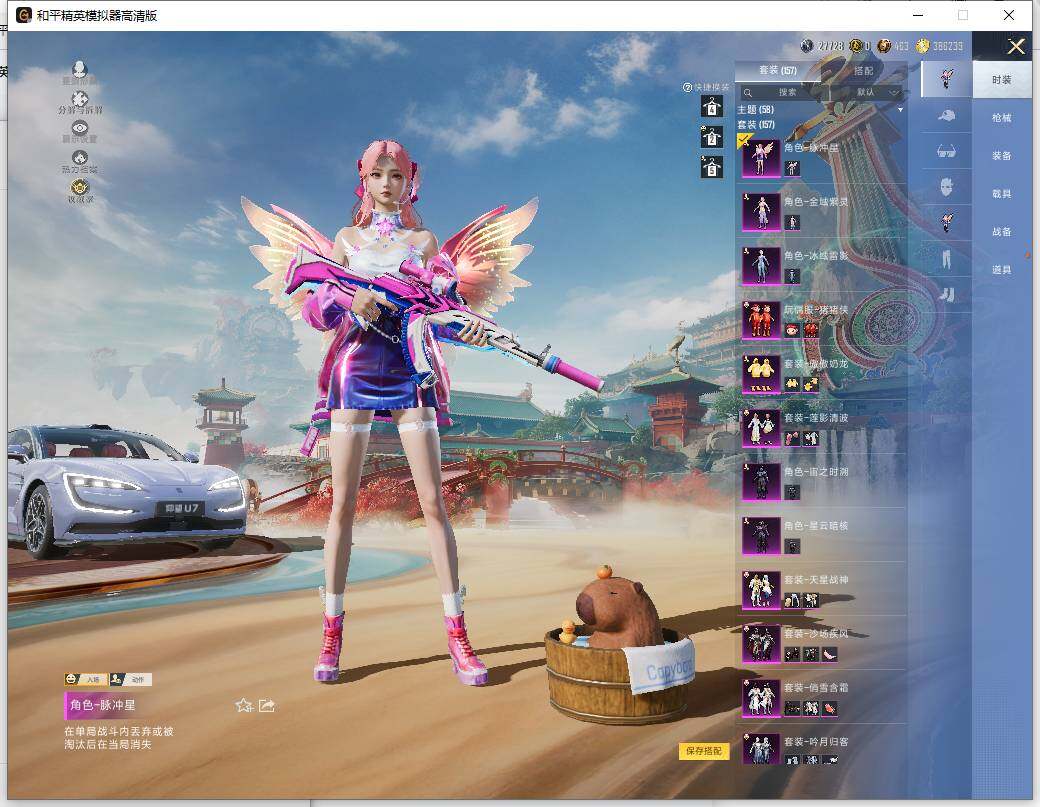1040x807 pixels.
Task: Select the 角色-宙之时溯 outfit thumbnail
Action: 761,482
